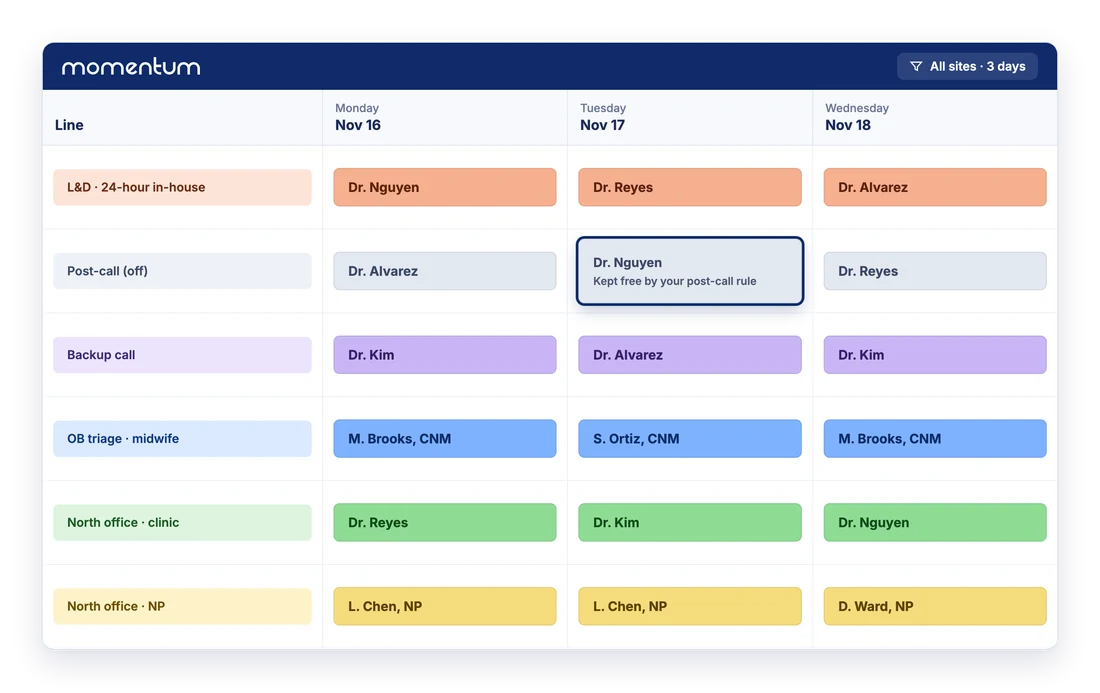1100x693 pixels.
Task: Select the Backup call line label
Action: (182, 355)
